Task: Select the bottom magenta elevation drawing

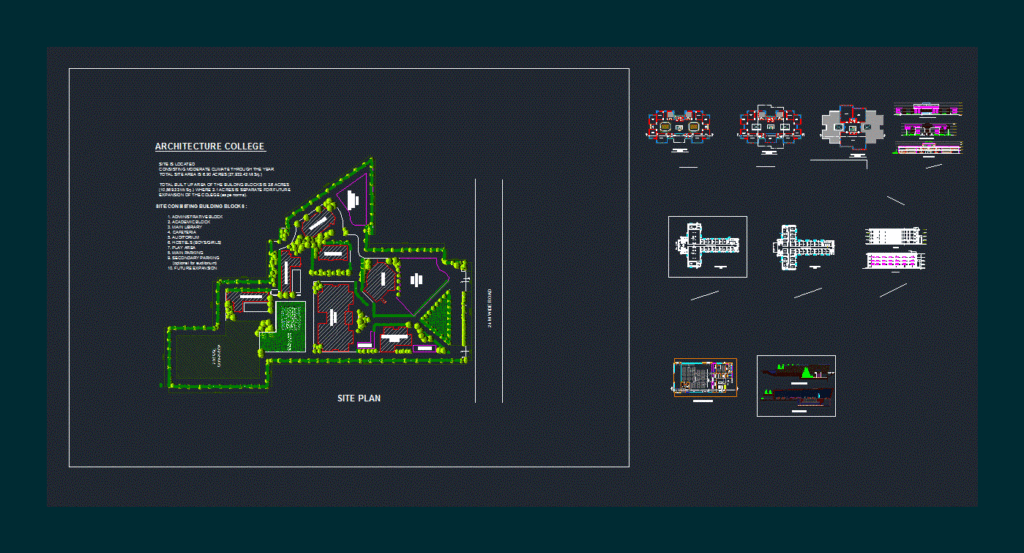Action: tap(928, 150)
